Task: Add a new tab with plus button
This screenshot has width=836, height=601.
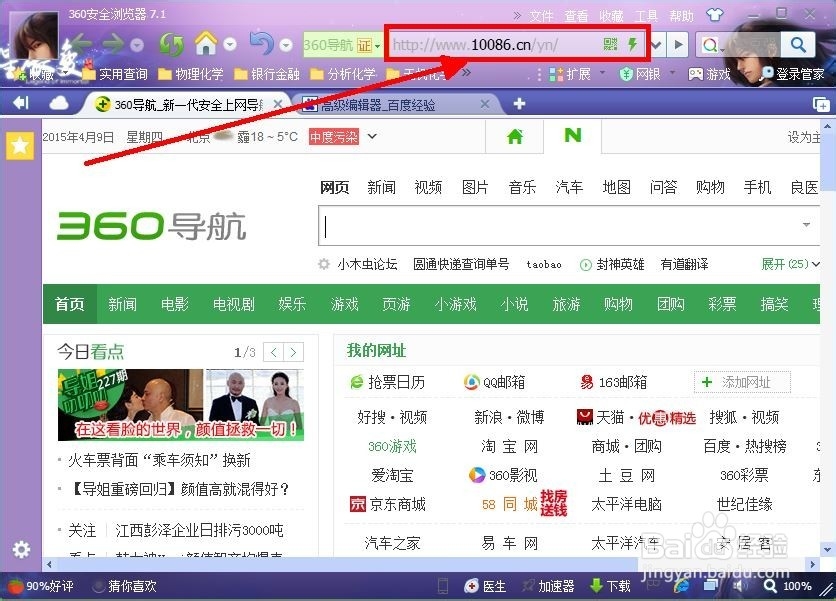Action: click(x=519, y=103)
